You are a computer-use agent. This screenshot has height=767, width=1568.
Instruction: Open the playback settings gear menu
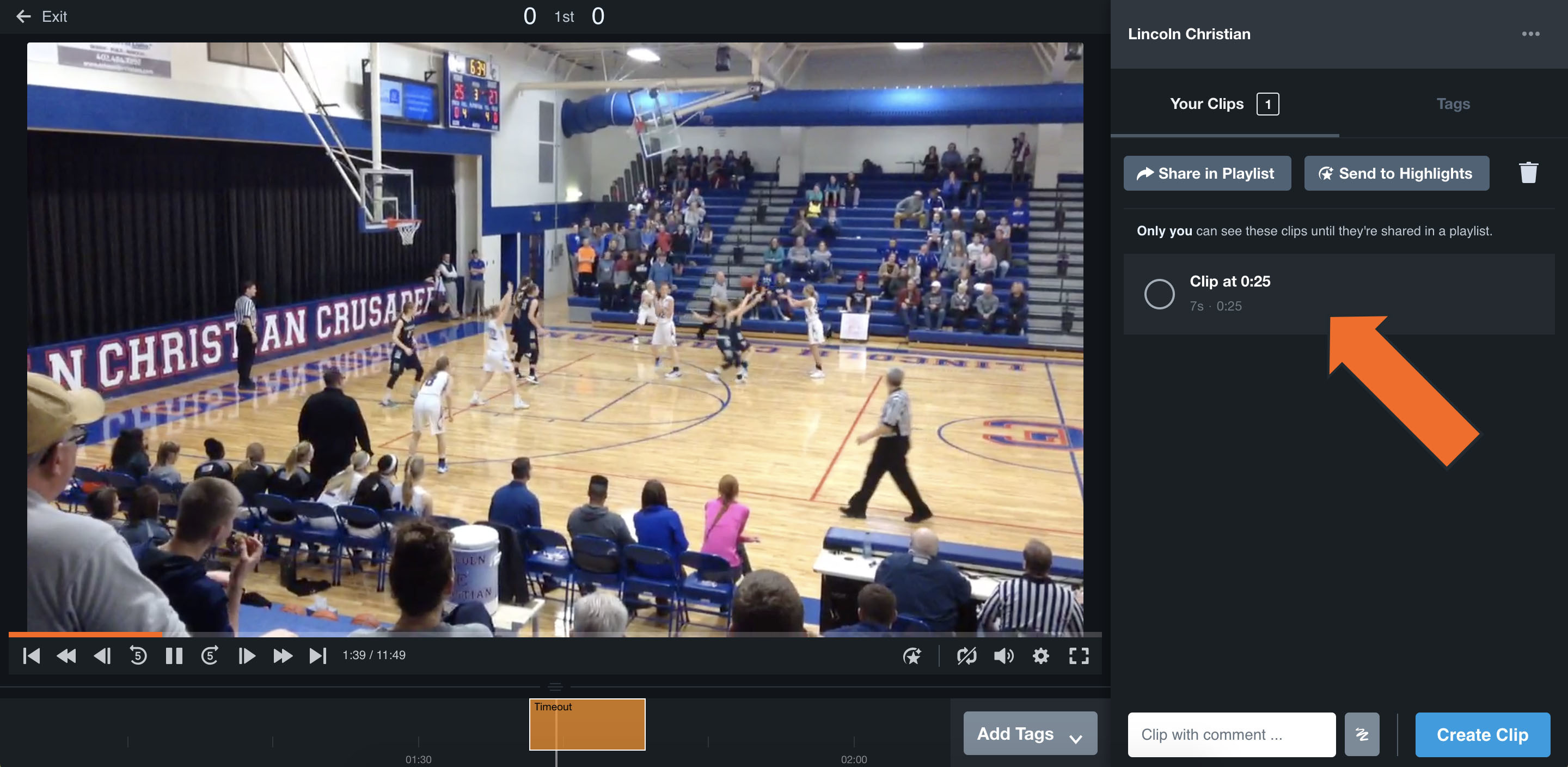[x=1040, y=655]
